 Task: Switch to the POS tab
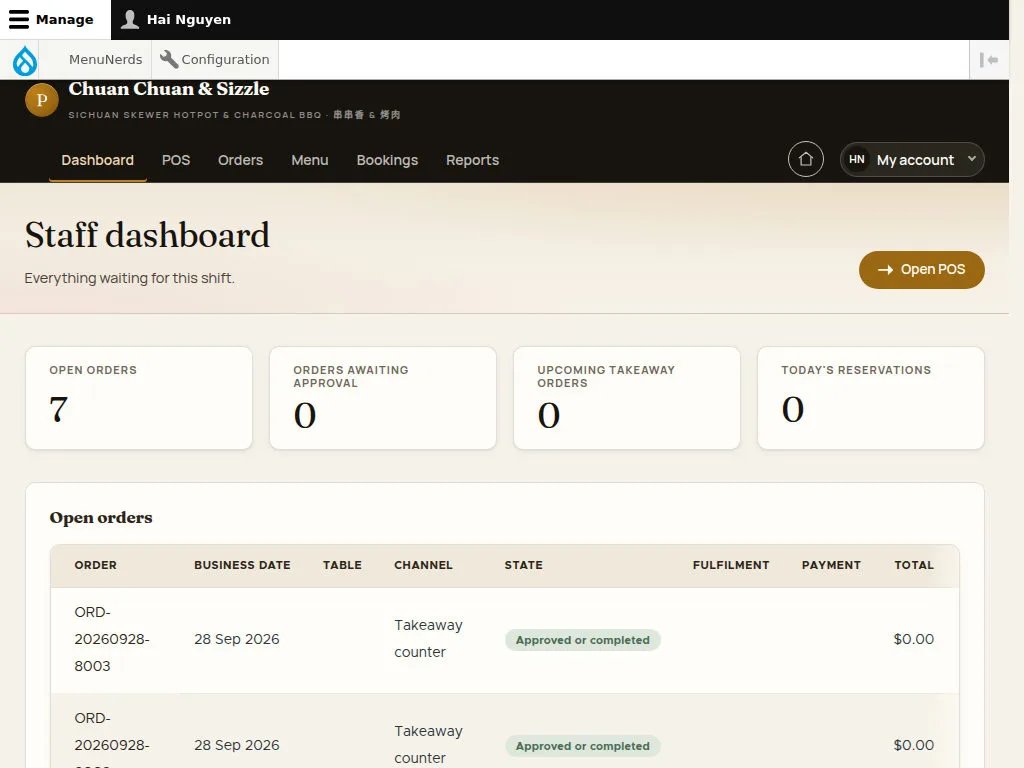pos(176,160)
